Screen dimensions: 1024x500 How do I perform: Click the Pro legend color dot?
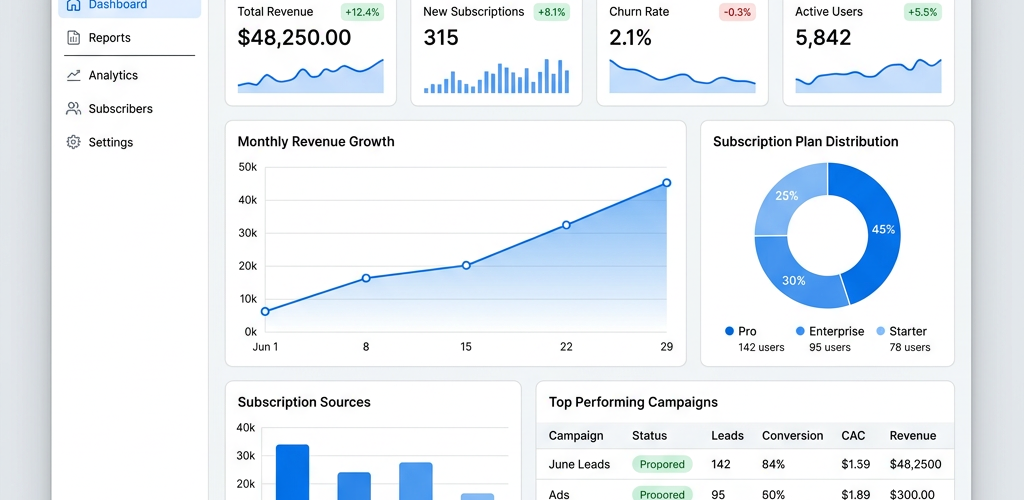[729, 331]
